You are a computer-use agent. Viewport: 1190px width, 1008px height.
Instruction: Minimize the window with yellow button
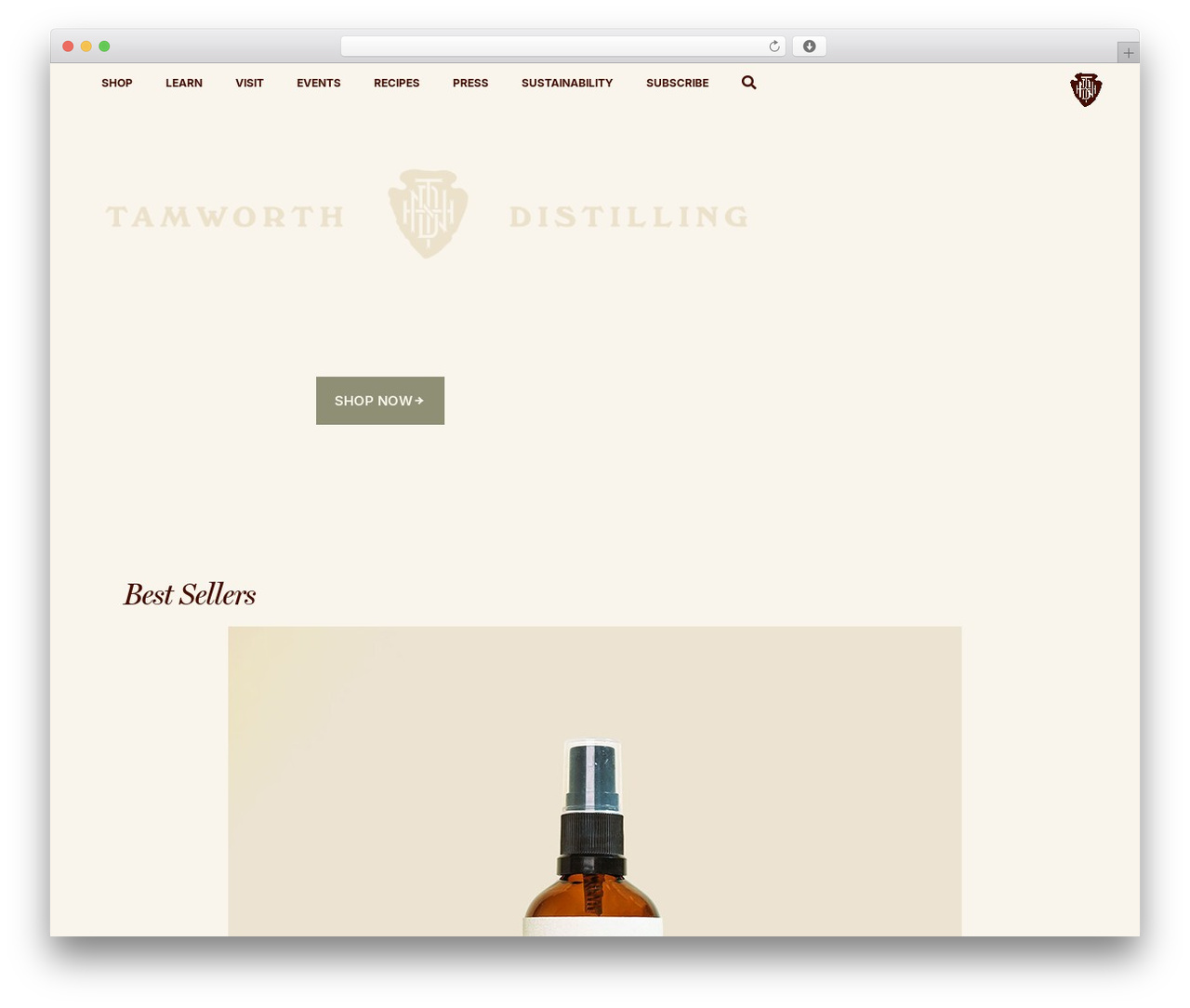point(86,46)
